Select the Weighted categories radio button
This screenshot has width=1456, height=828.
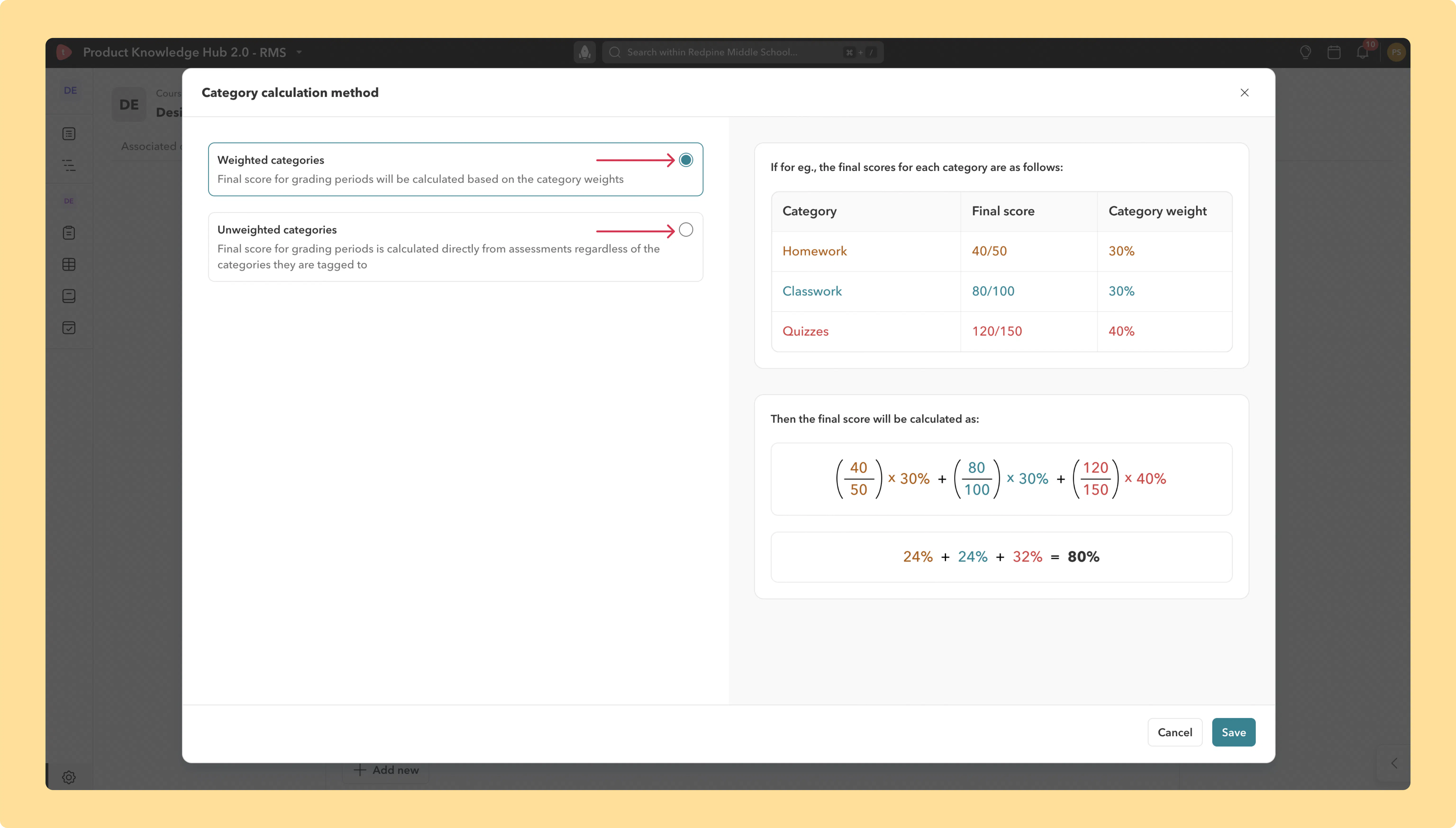(x=686, y=160)
